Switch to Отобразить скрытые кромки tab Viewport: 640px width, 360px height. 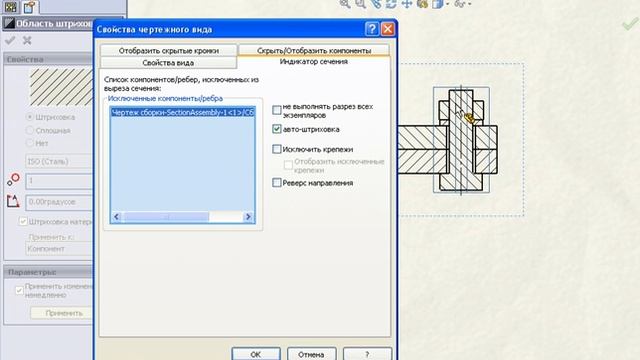point(169,51)
